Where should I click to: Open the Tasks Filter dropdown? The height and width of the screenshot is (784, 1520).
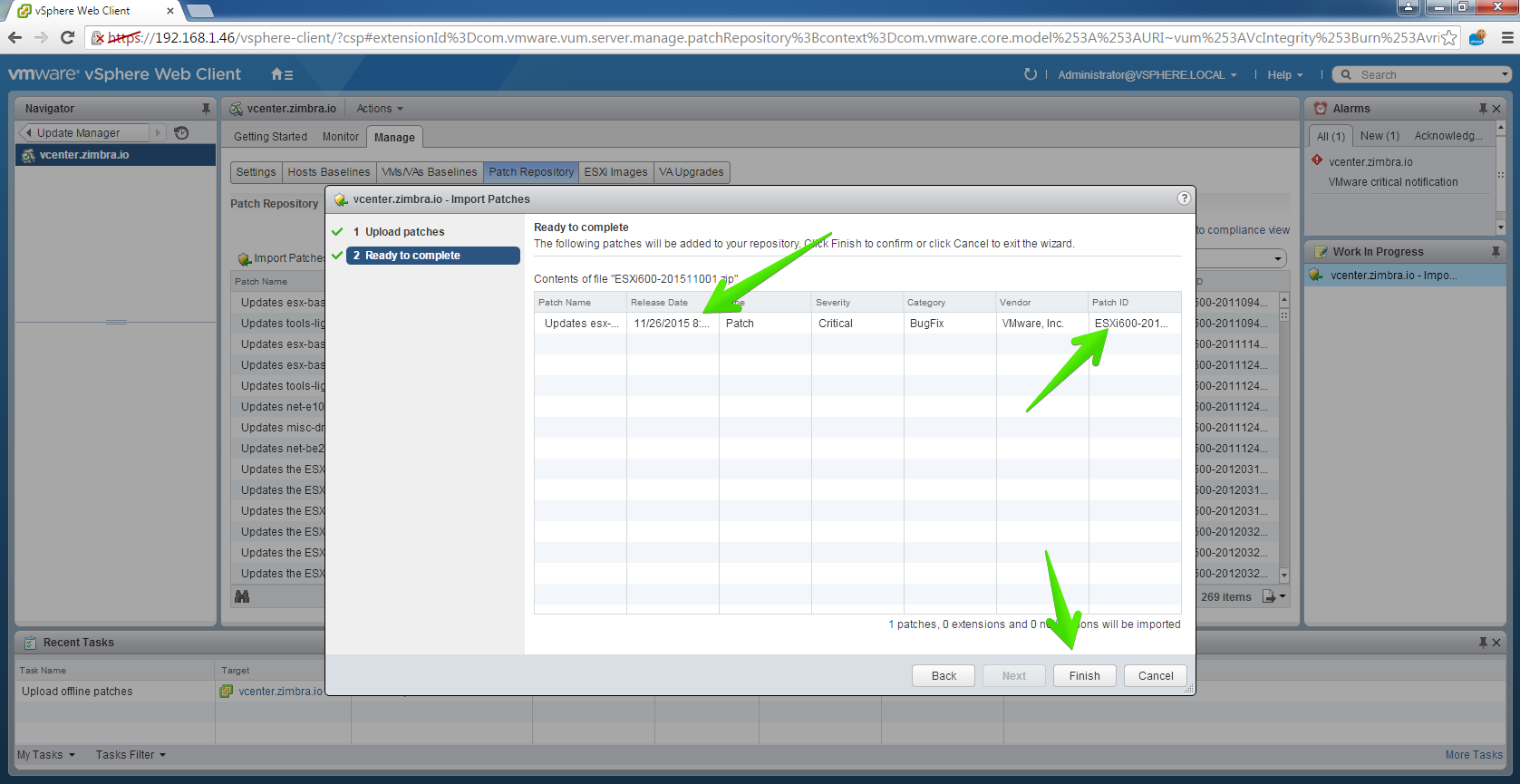pos(131,755)
